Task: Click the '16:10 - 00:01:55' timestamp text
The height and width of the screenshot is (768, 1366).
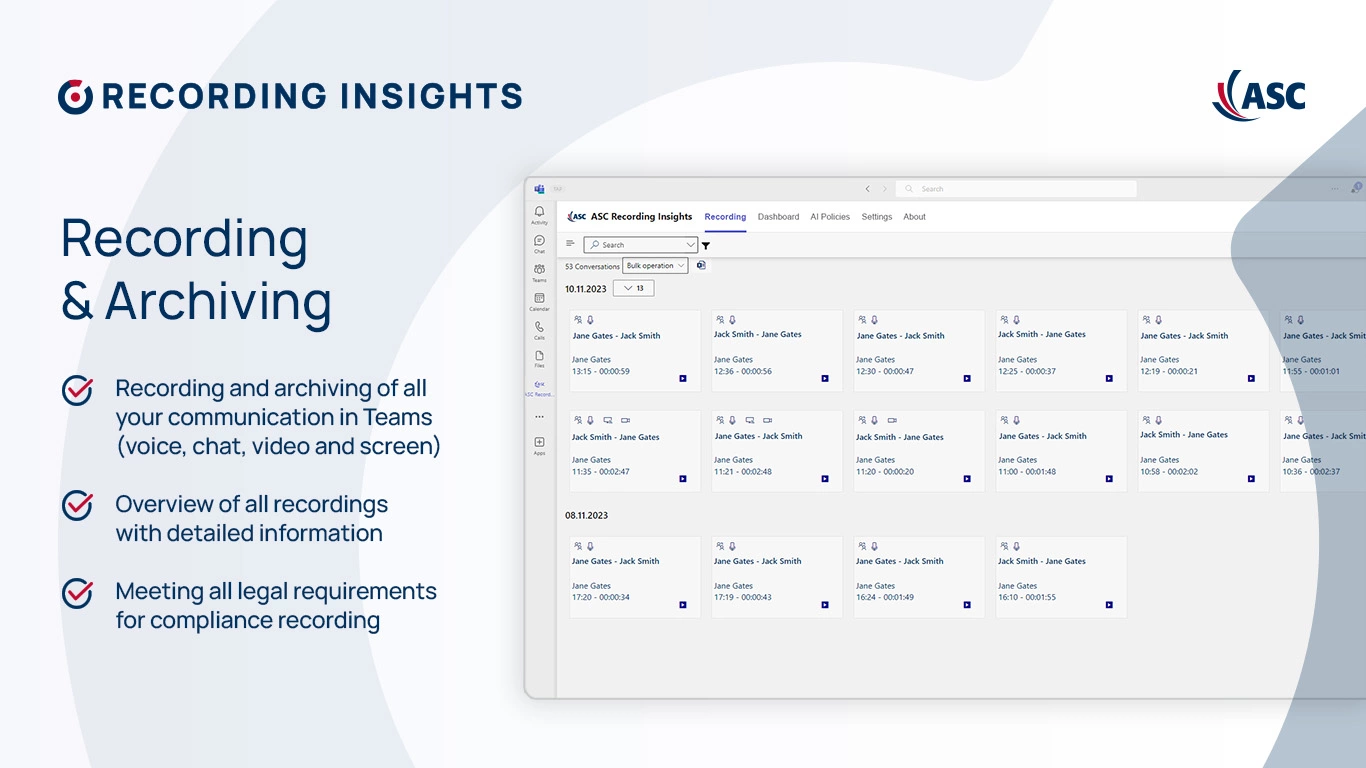Action: pos(1027,598)
